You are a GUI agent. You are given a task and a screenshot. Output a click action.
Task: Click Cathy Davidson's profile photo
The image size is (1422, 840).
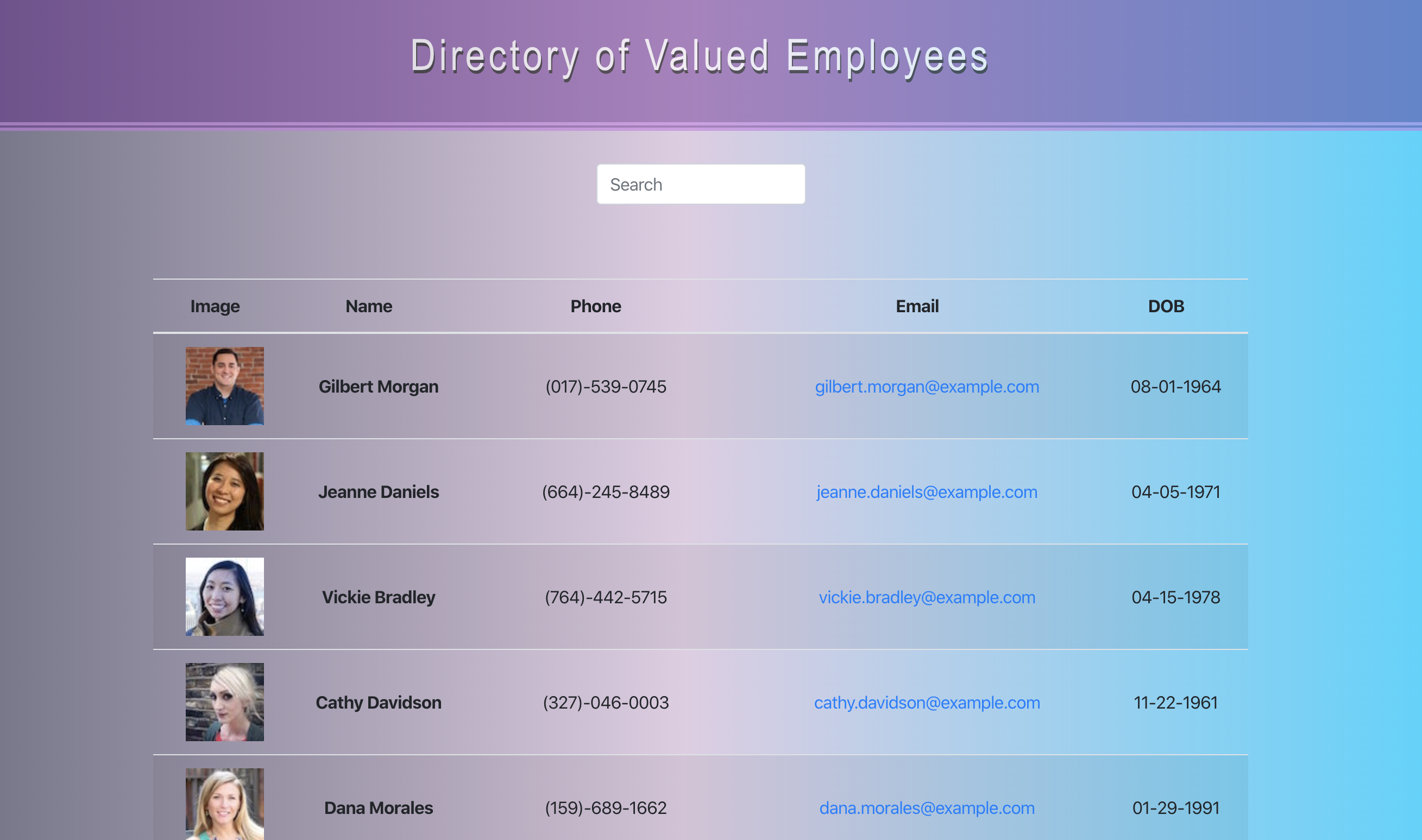[225, 702]
